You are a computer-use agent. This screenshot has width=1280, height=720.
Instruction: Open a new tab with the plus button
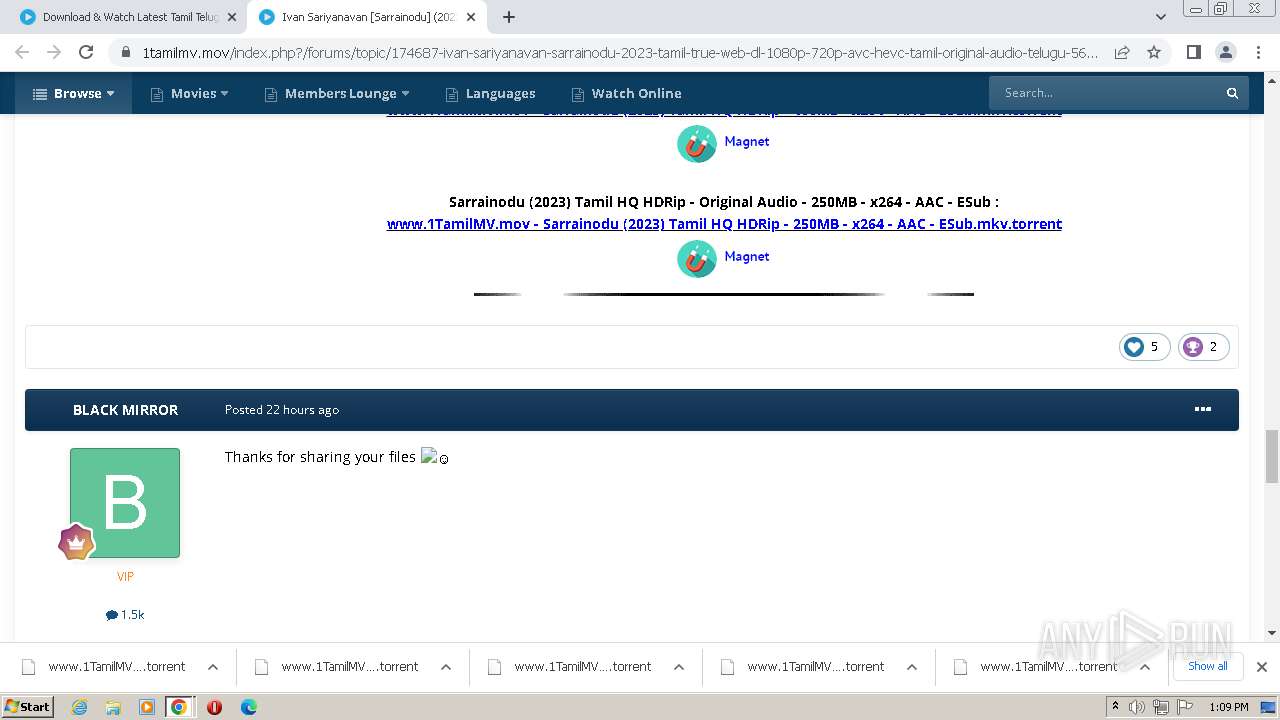pyautogui.click(x=509, y=17)
